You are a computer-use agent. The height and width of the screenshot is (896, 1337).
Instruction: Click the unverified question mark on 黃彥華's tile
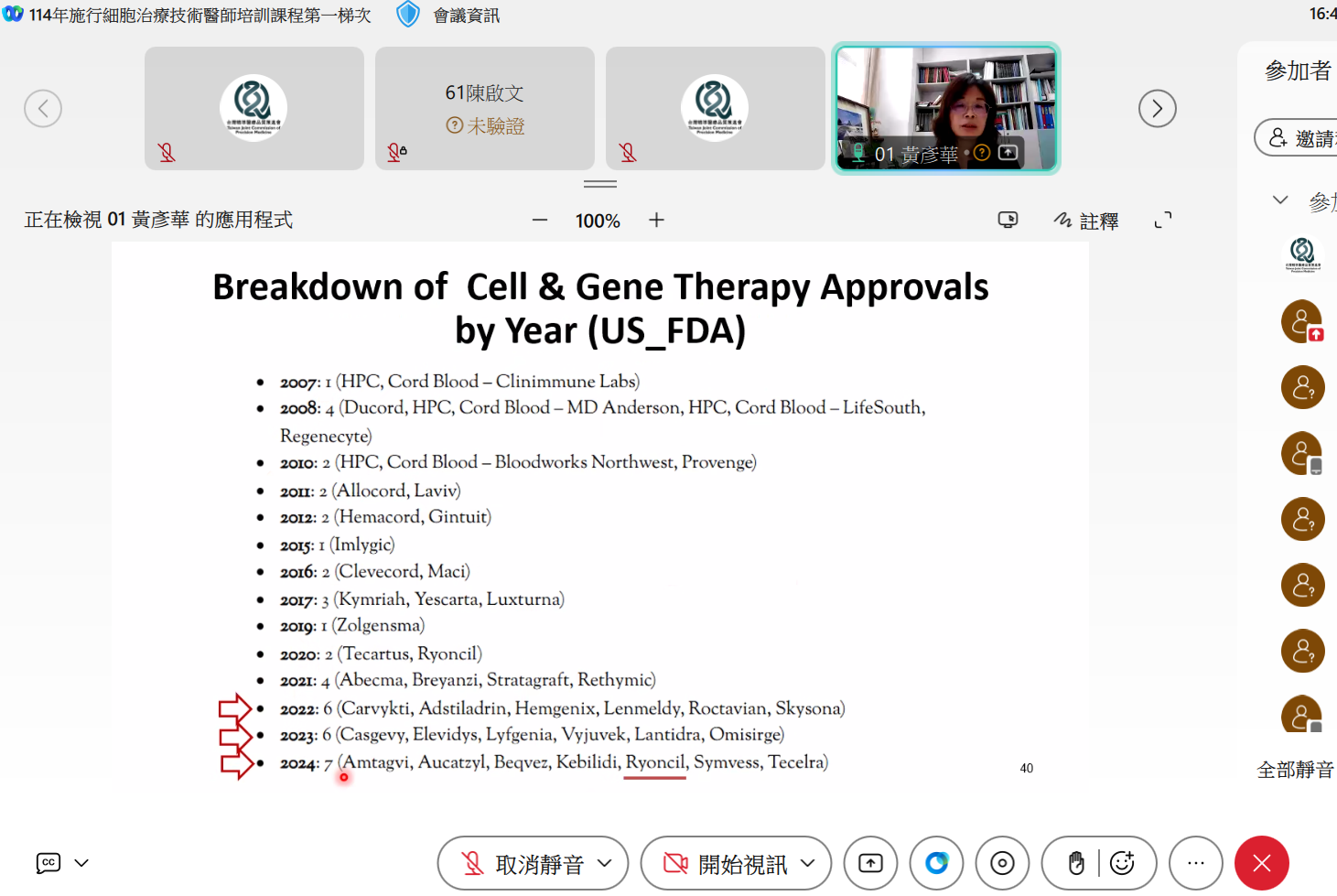click(x=982, y=153)
